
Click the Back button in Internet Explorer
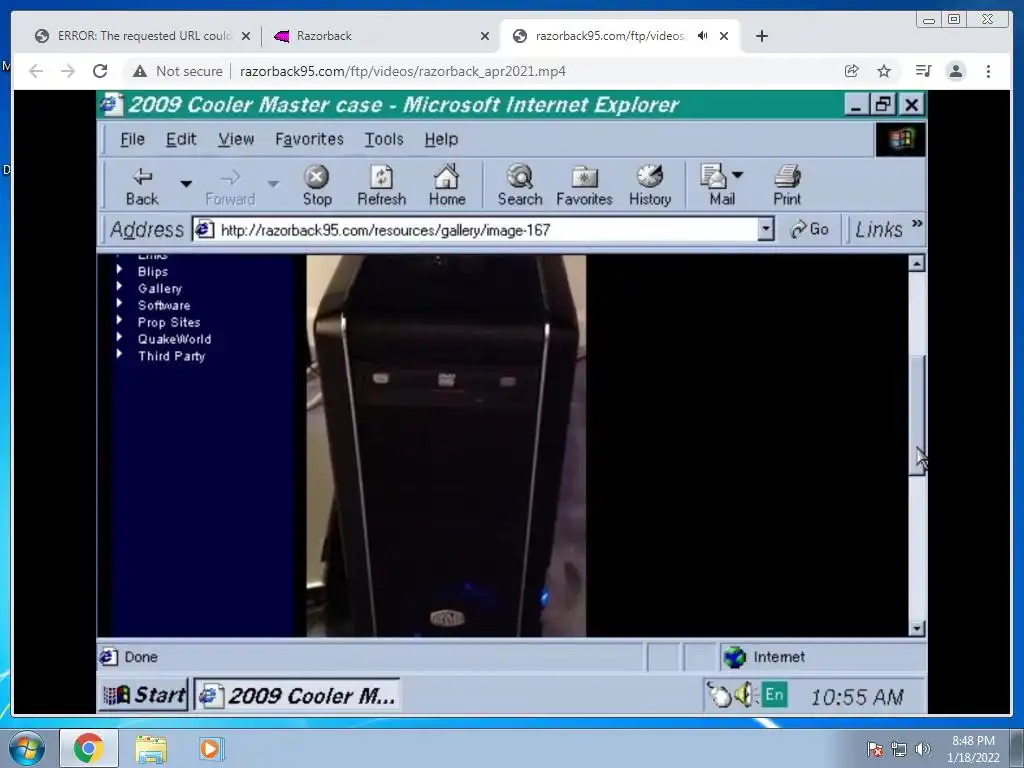click(x=142, y=186)
